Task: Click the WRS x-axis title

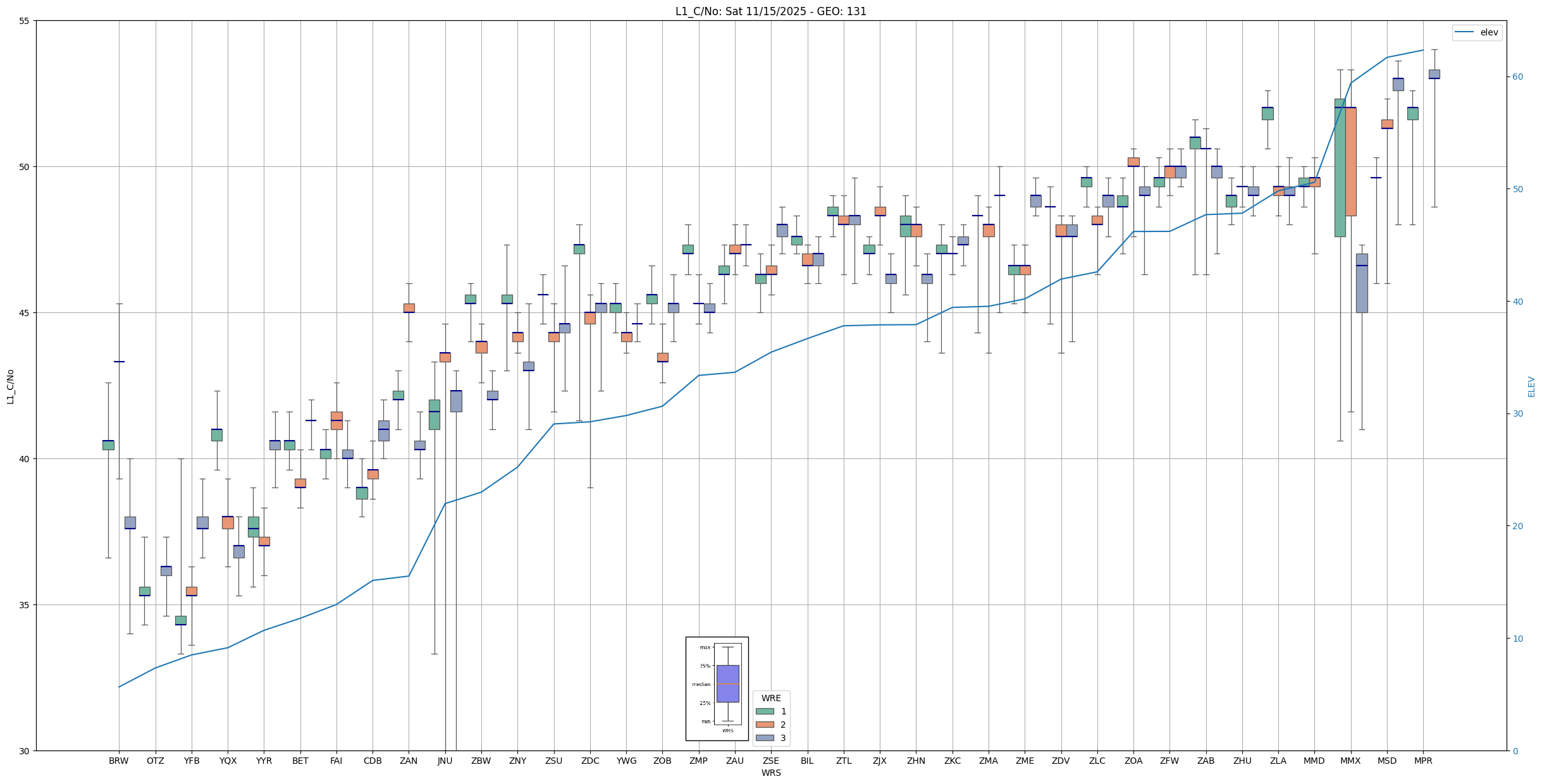Action: pos(770,773)
